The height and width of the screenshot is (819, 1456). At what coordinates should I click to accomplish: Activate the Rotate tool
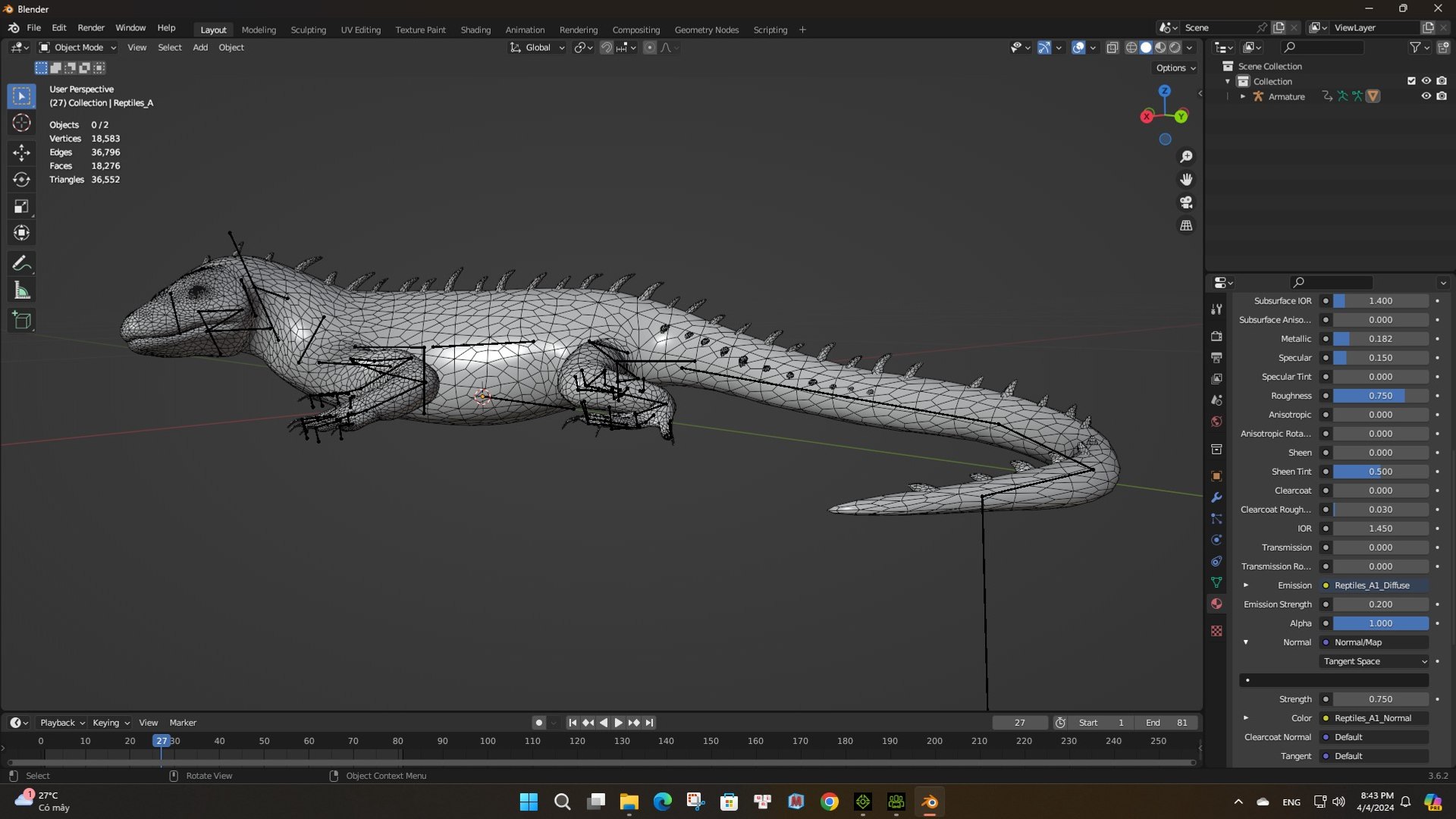[21, 180]
